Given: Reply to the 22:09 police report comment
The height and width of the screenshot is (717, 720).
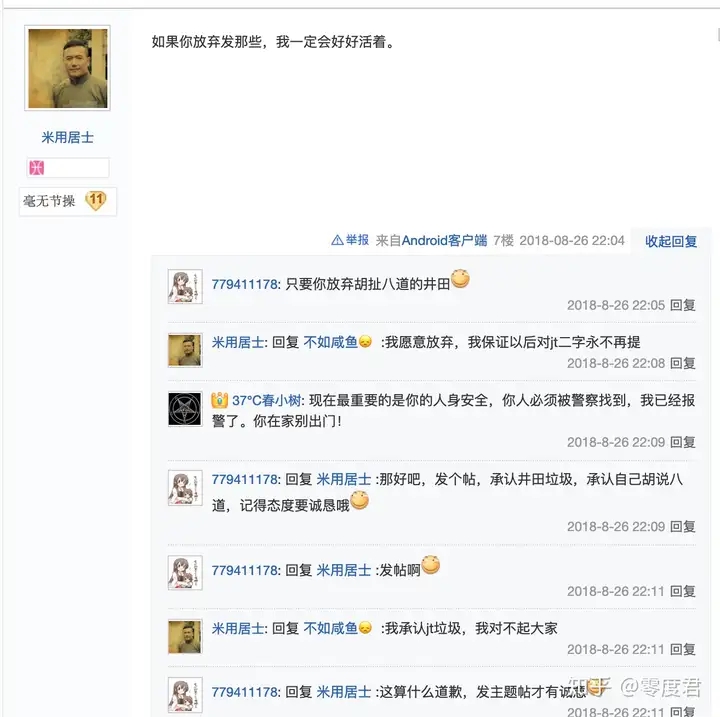Looking at the screenshot, I should [x=682, y=442].
